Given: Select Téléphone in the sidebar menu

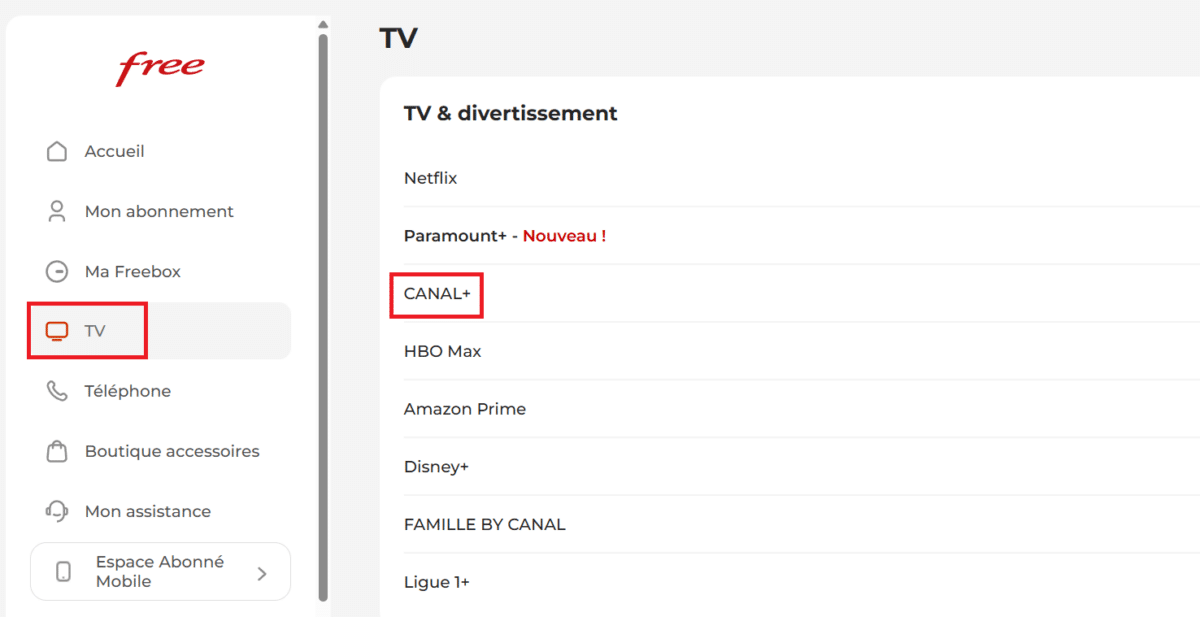Looking at the screenshot, I should (129, 390).
